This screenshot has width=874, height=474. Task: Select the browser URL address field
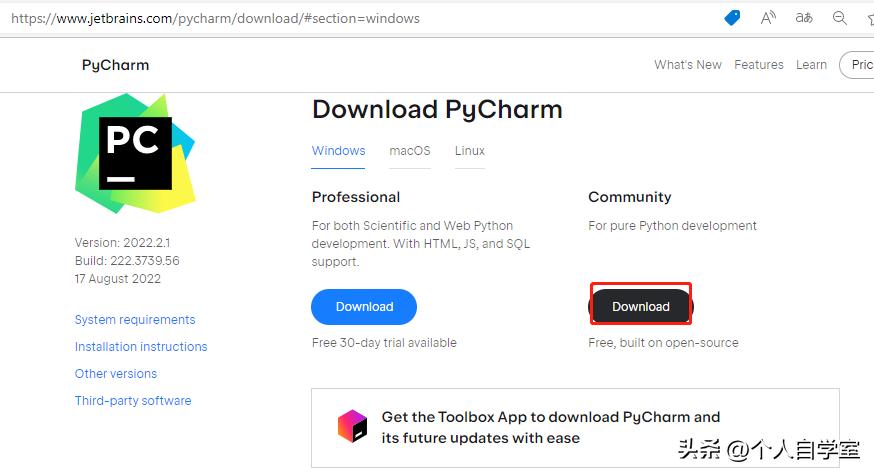tap(215, 18)
